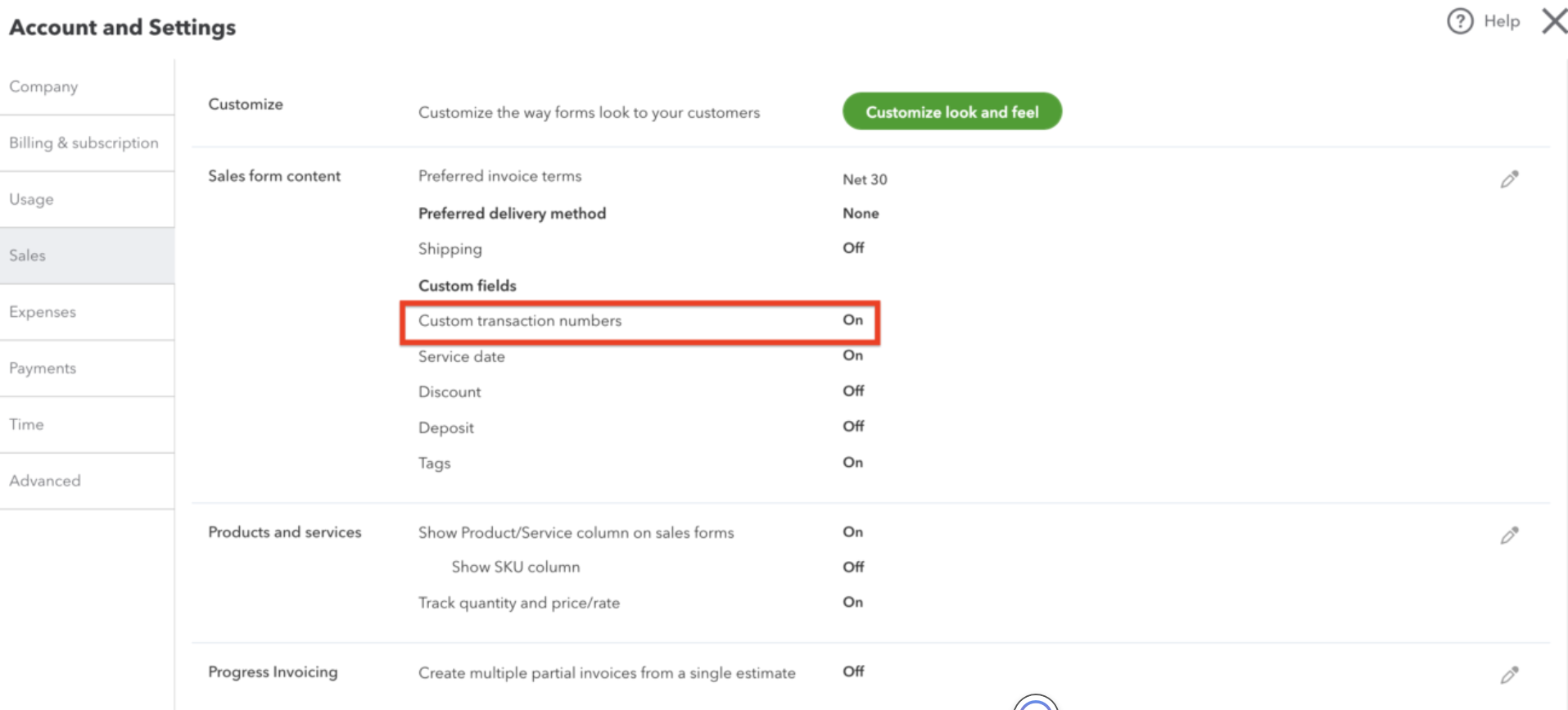Open the Help question mark icon
This screenshot has height=710, width=1568.
[x=1459, y=21]
